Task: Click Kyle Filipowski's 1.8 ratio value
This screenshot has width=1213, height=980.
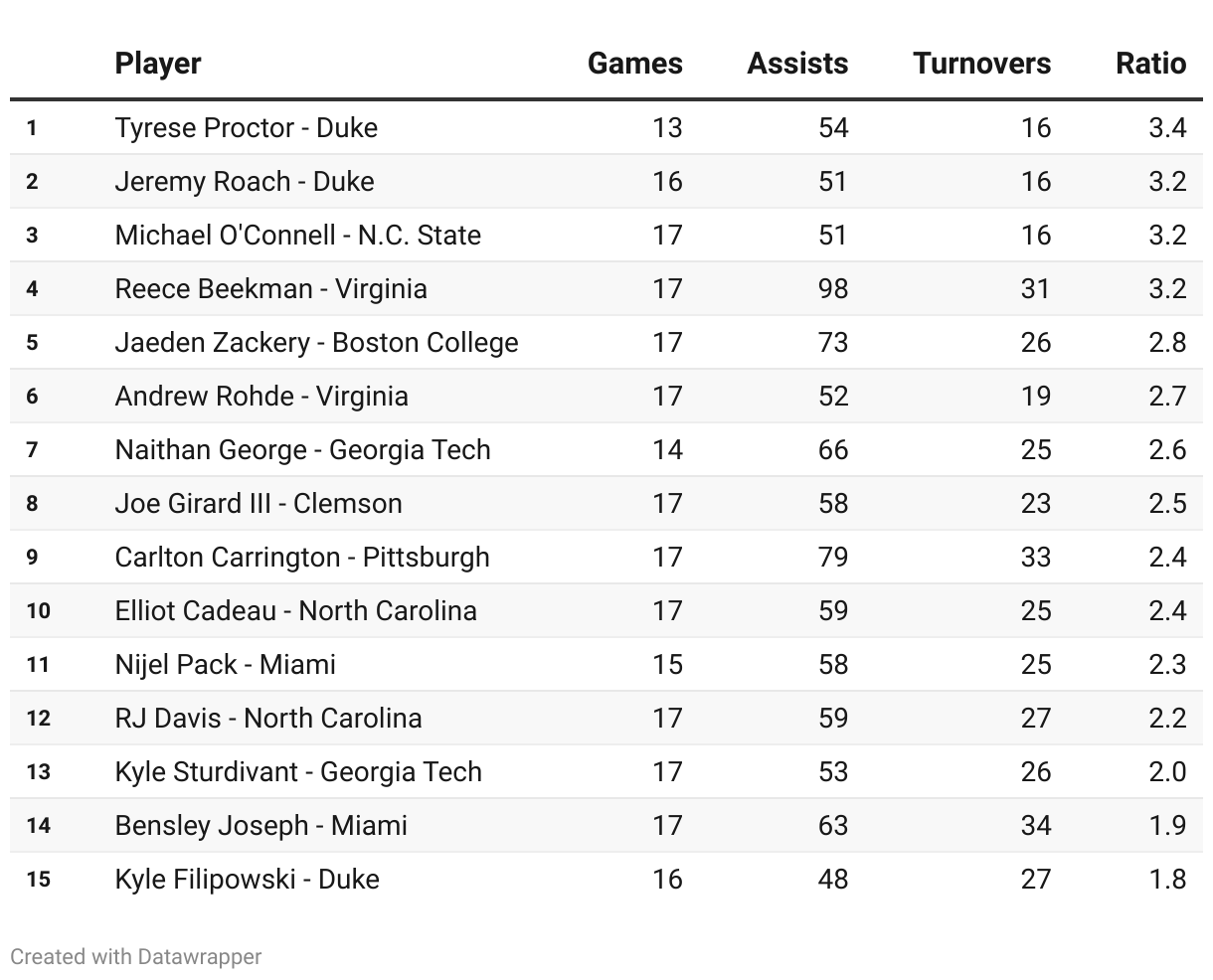Action: 1166,880
